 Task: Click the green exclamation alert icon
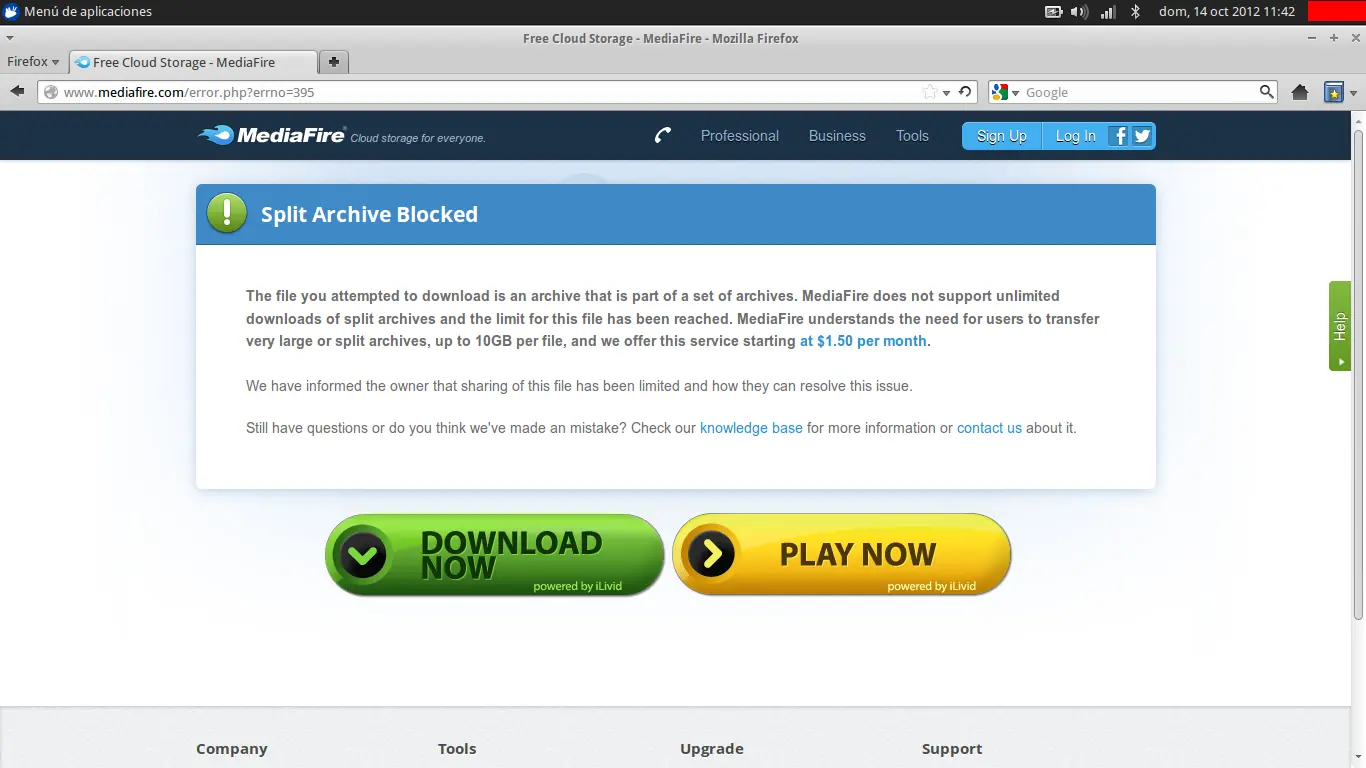(227, 213)
